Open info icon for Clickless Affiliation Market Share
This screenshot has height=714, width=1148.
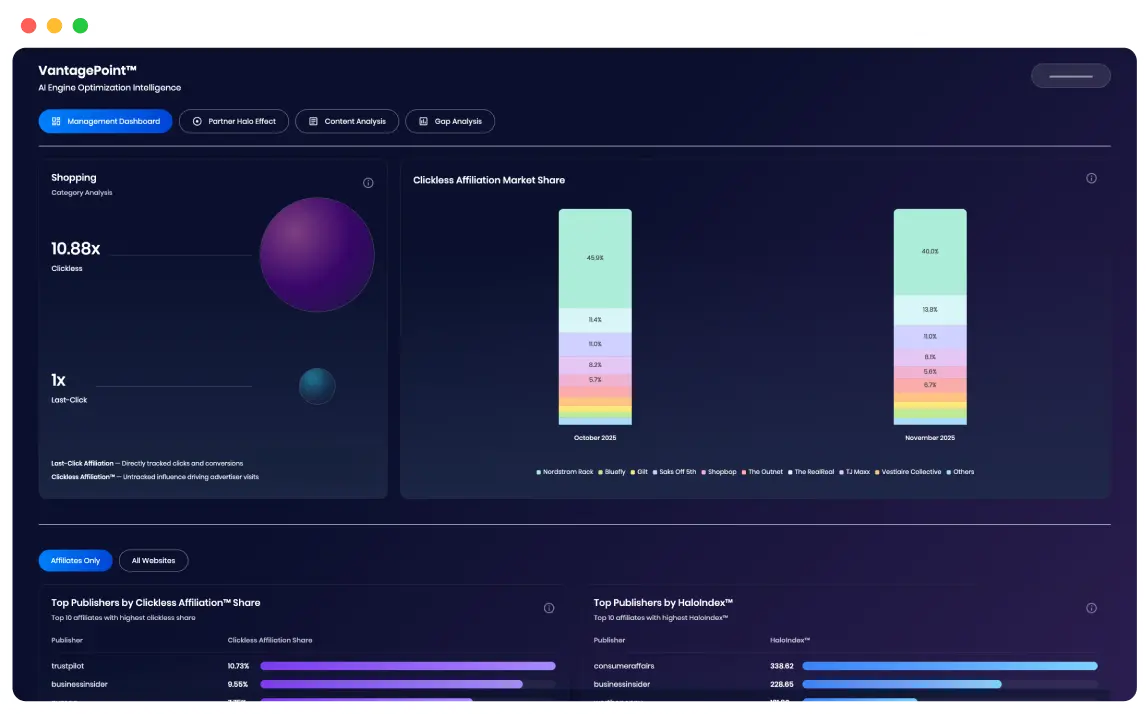1091,179
